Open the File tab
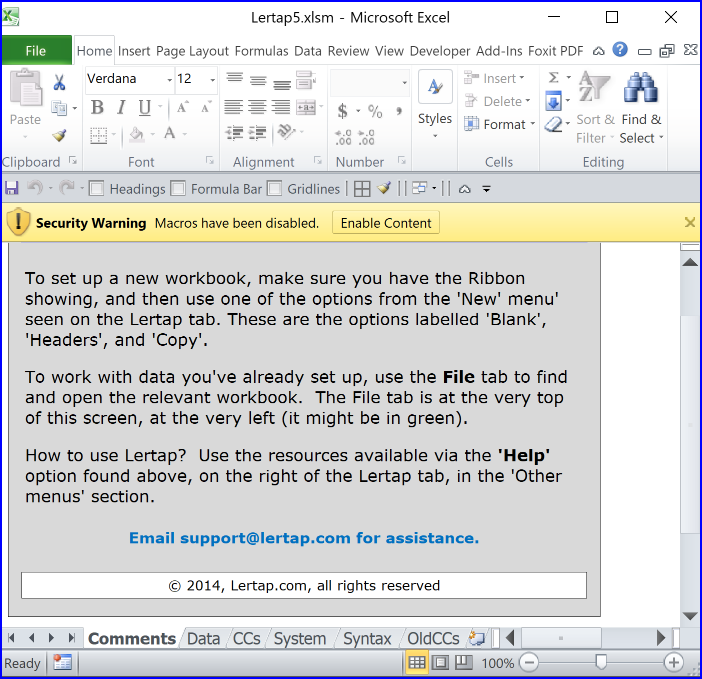Screen dimensions: 702x679 [x=36, y=51]
